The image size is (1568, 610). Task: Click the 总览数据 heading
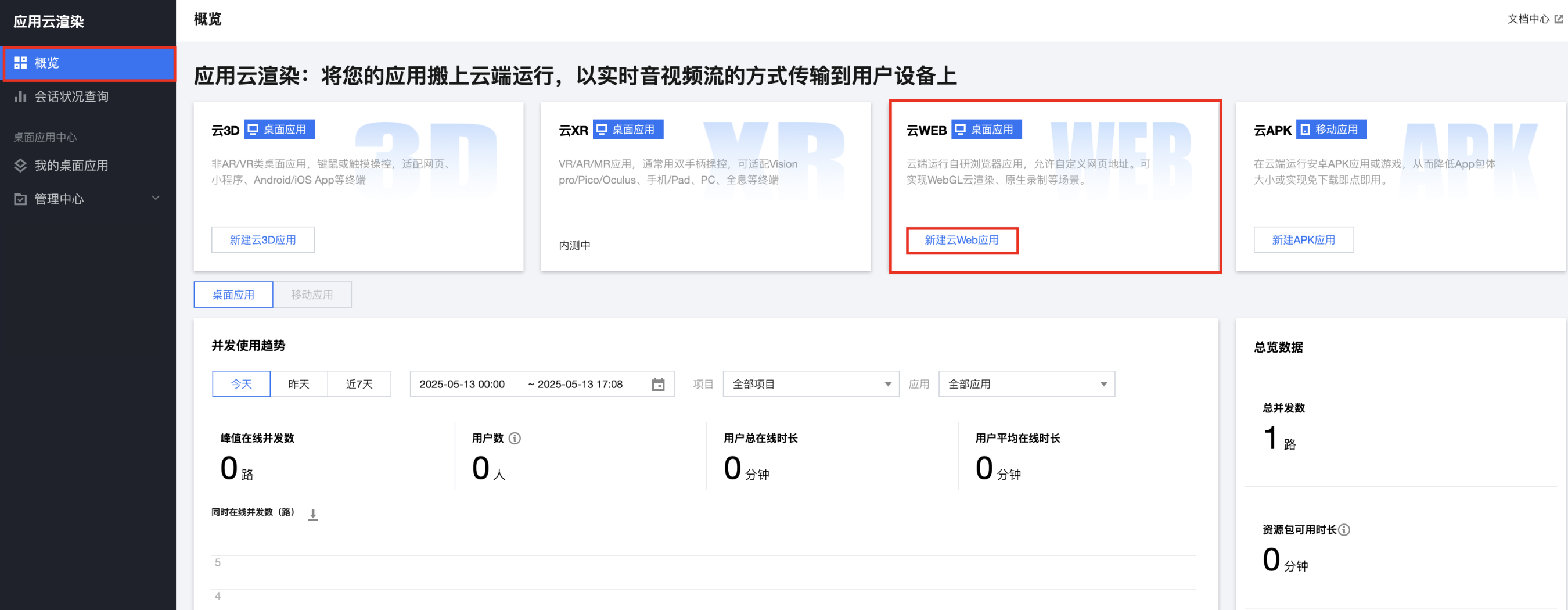tap(1278, 347)
